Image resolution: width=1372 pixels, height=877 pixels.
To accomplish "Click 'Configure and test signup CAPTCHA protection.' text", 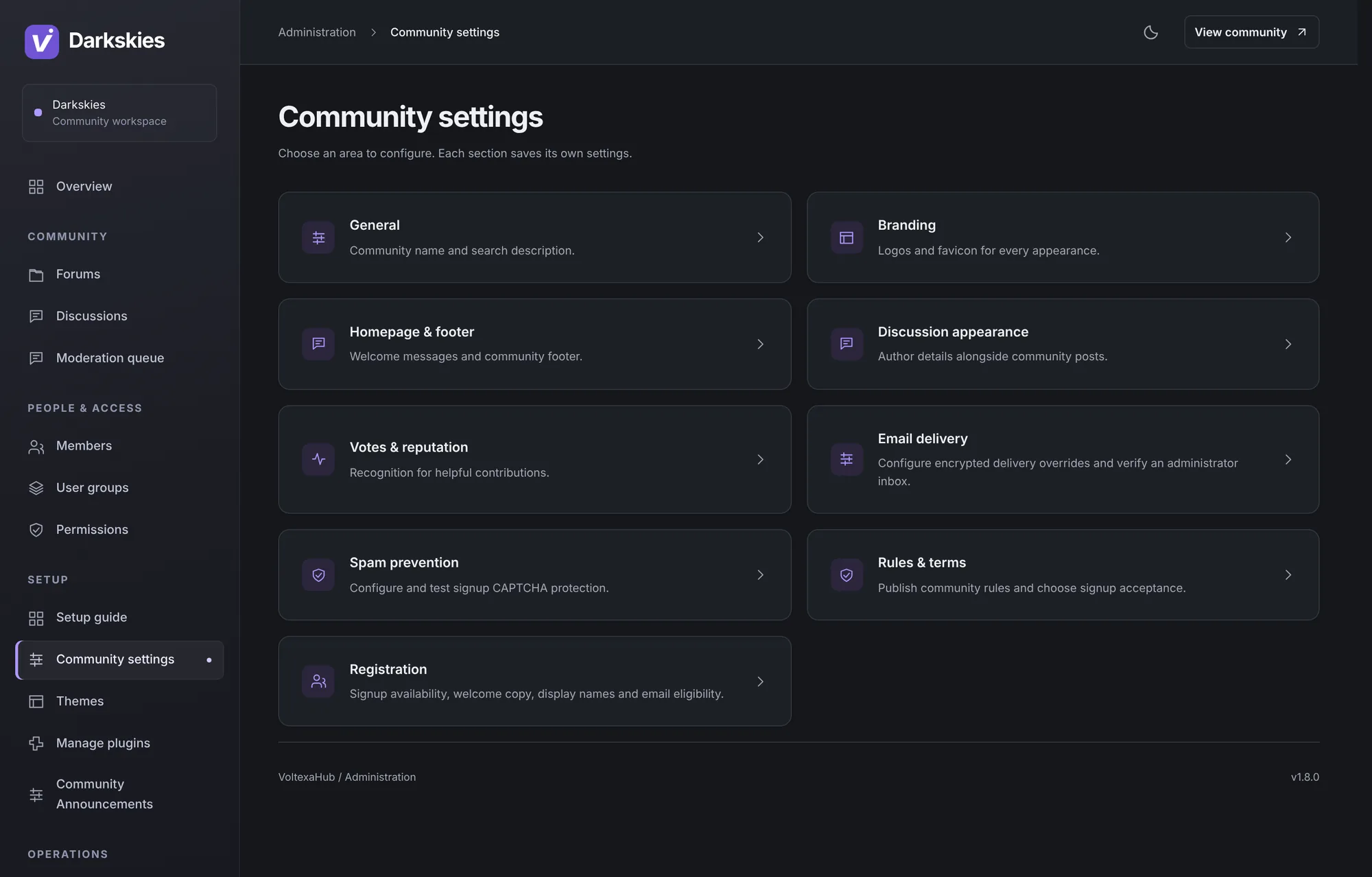I will pyautogui.click(x=479, y=588).
